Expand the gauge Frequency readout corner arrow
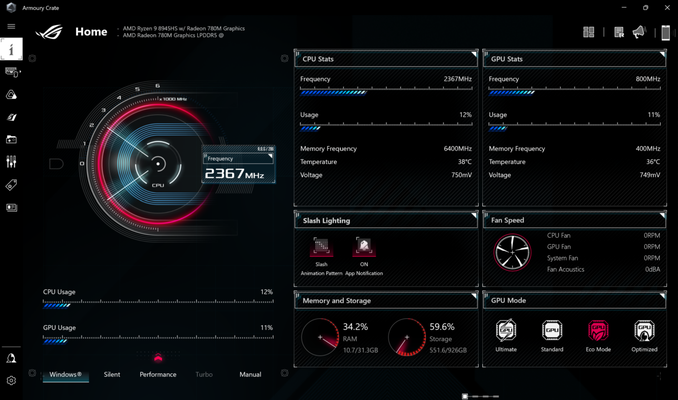Image resolution: width=678 pixels, height=400 pixels. [270, 156]
